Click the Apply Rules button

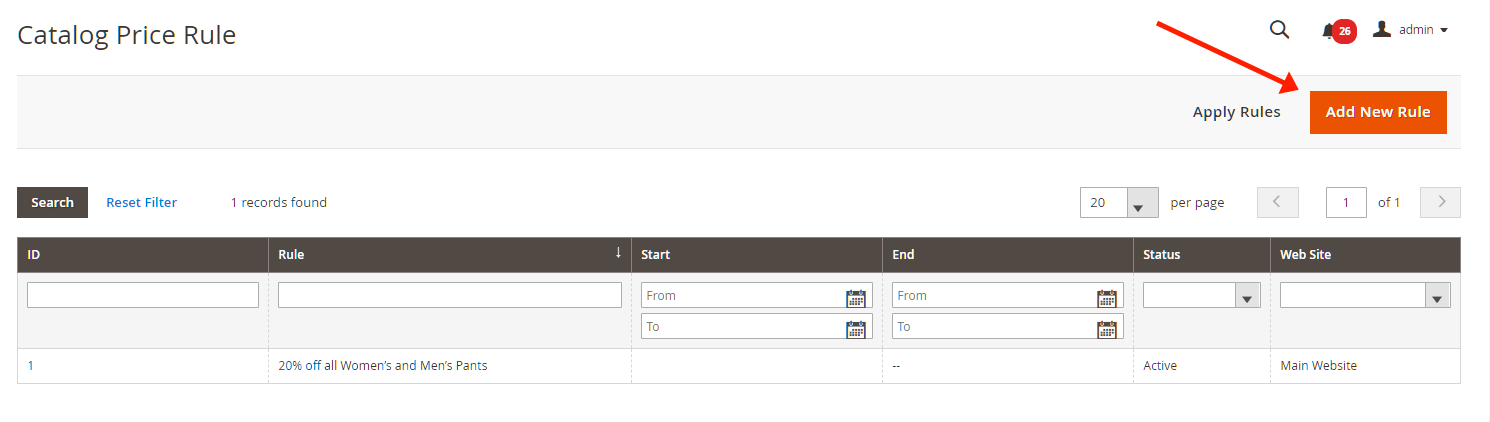[1236, 112]
